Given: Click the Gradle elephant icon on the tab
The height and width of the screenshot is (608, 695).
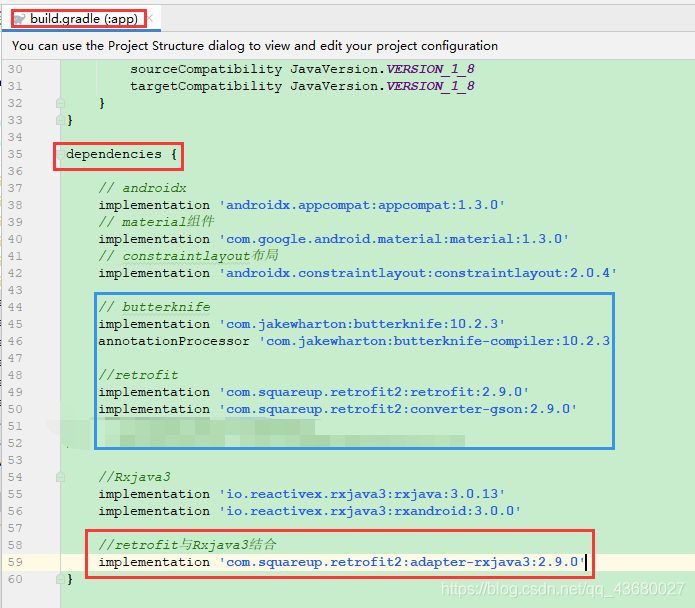Looking at the screenshot, I should pyautogui.click(x=20, y=19).
